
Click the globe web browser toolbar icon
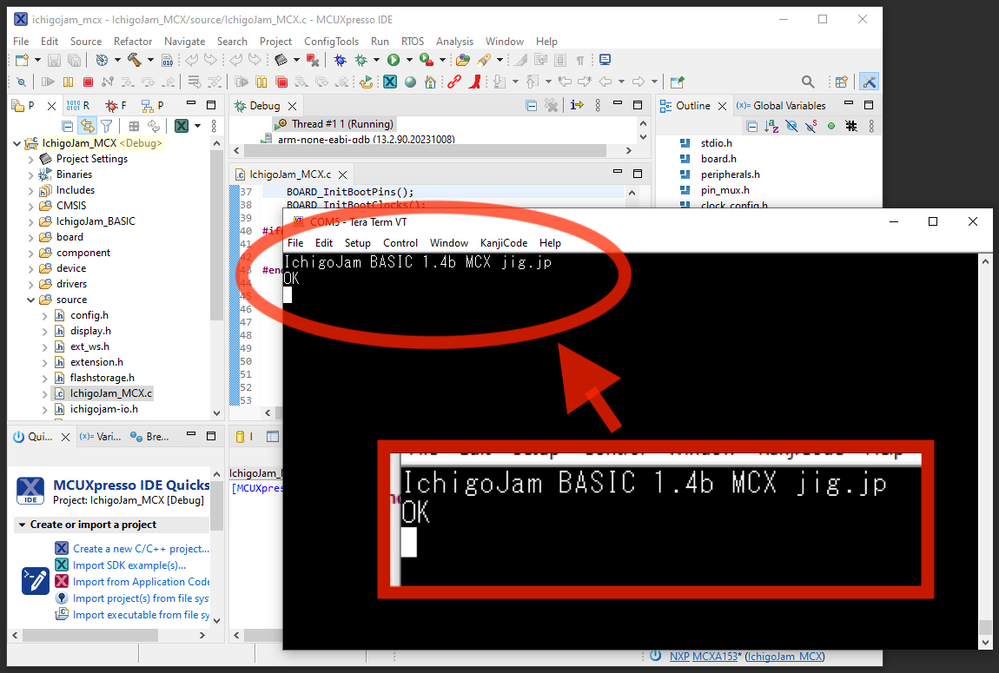pyautogui.click(x=410, y=82)
